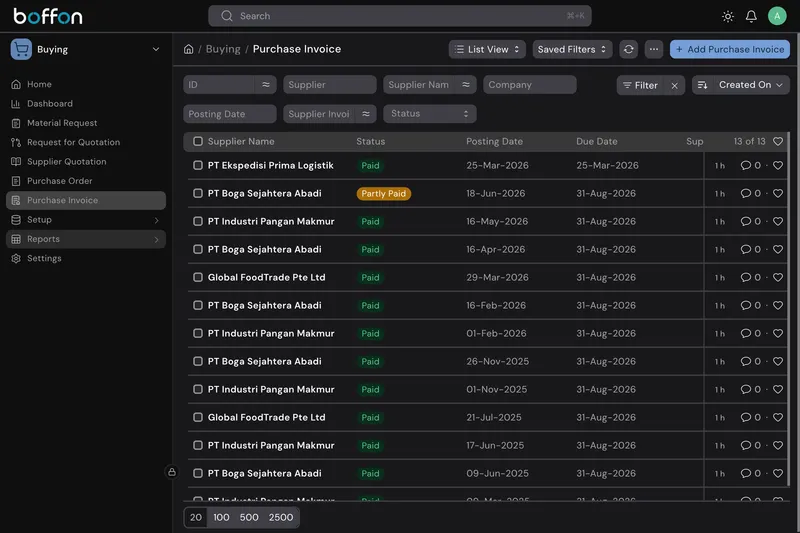Viewport: 800px width, 533px height.
Task: Clear filters with the X button
Action: click(x=674, y=86)
